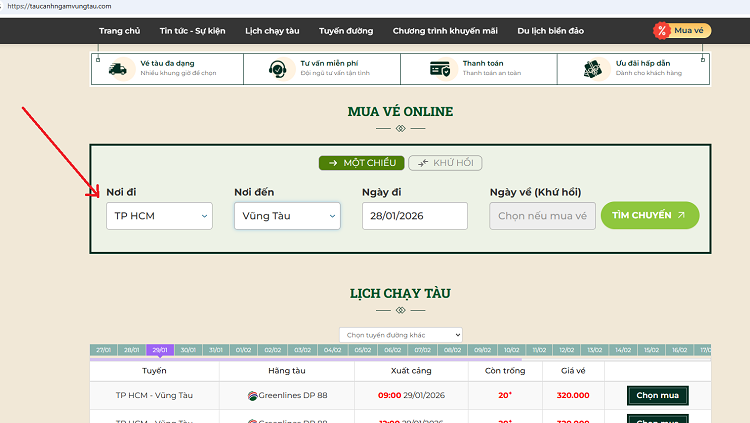The height and width of the screenshot is (423, 750).
Task: Select the 29/01 date in schedule strip
Action: 159,350
